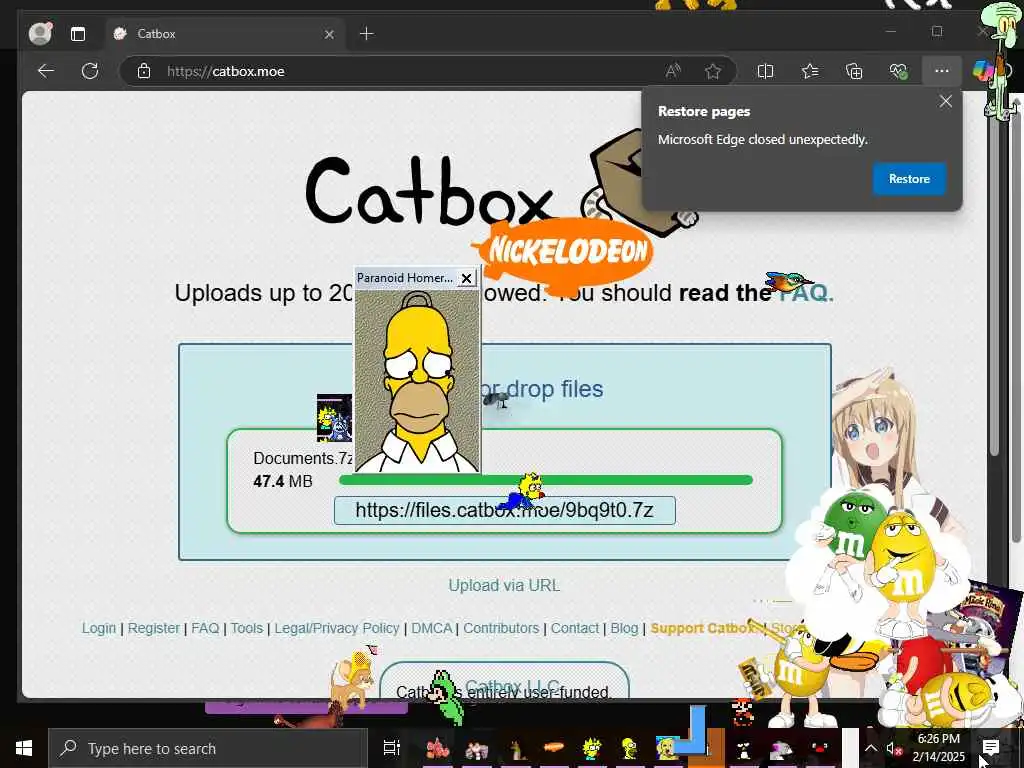1024x768 pixels.
Task: Close the Catbox tab
Action: 329,34
